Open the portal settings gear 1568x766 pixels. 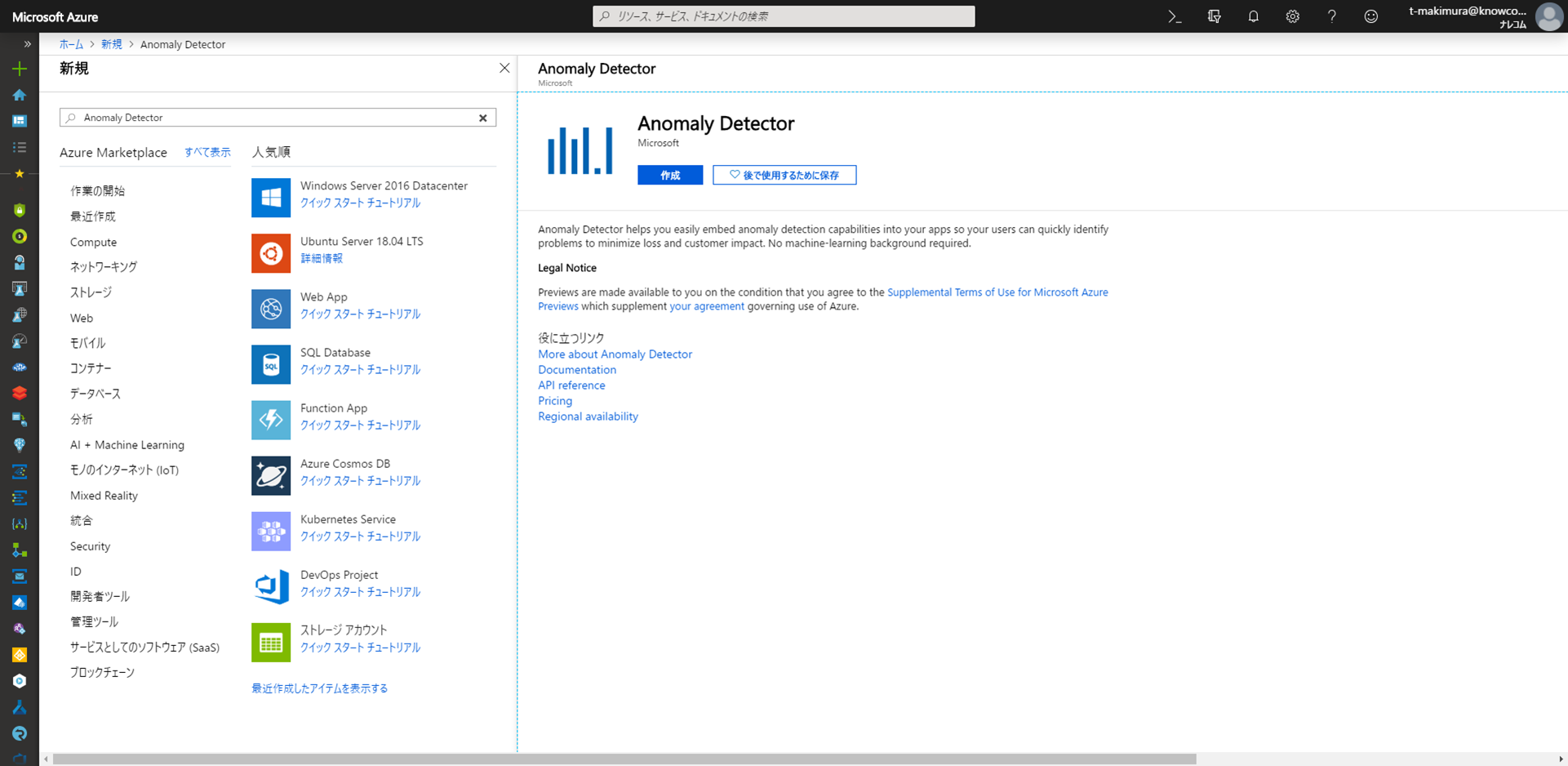[1292, 16]
